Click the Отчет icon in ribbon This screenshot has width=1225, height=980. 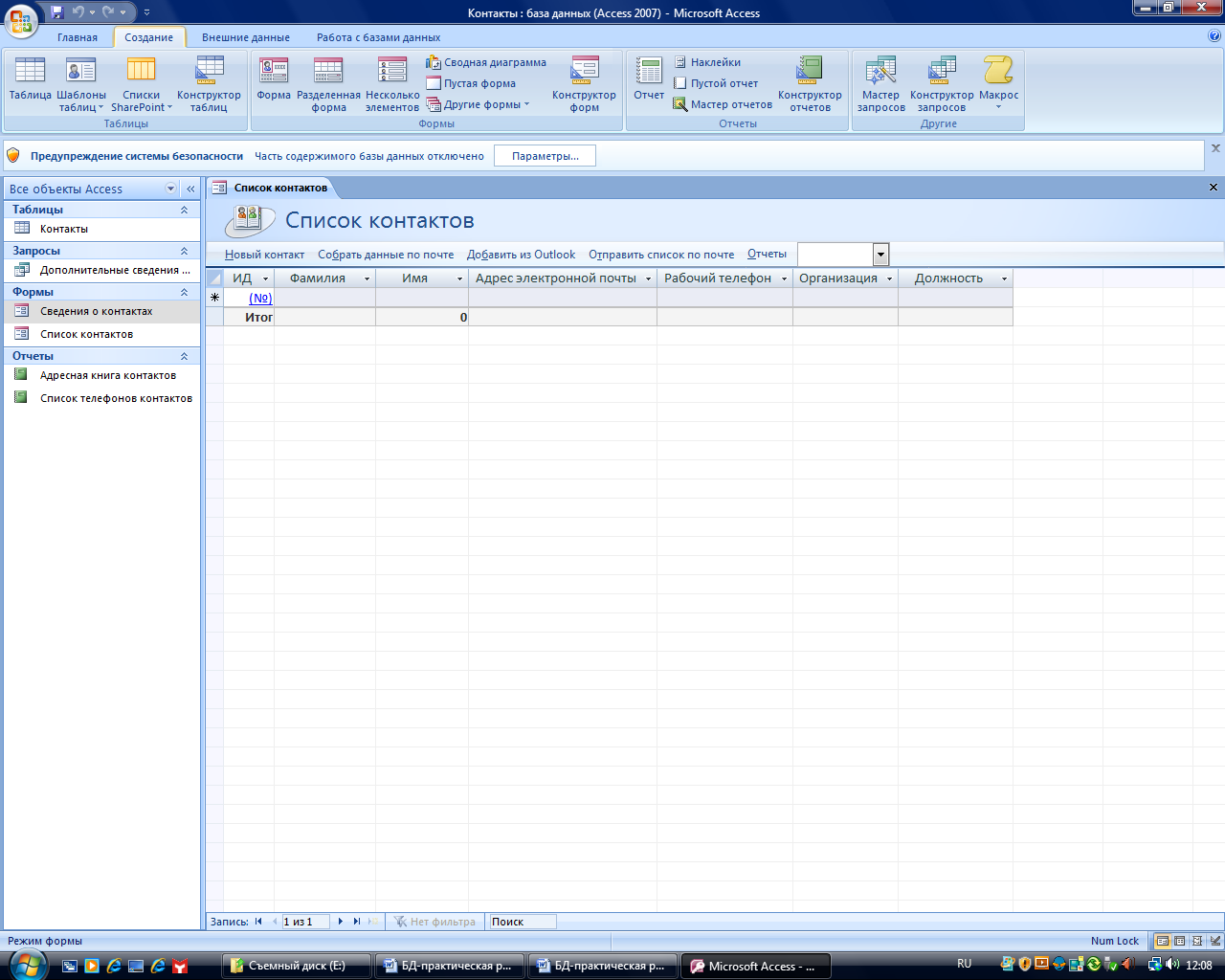click(x=649, y=80)
